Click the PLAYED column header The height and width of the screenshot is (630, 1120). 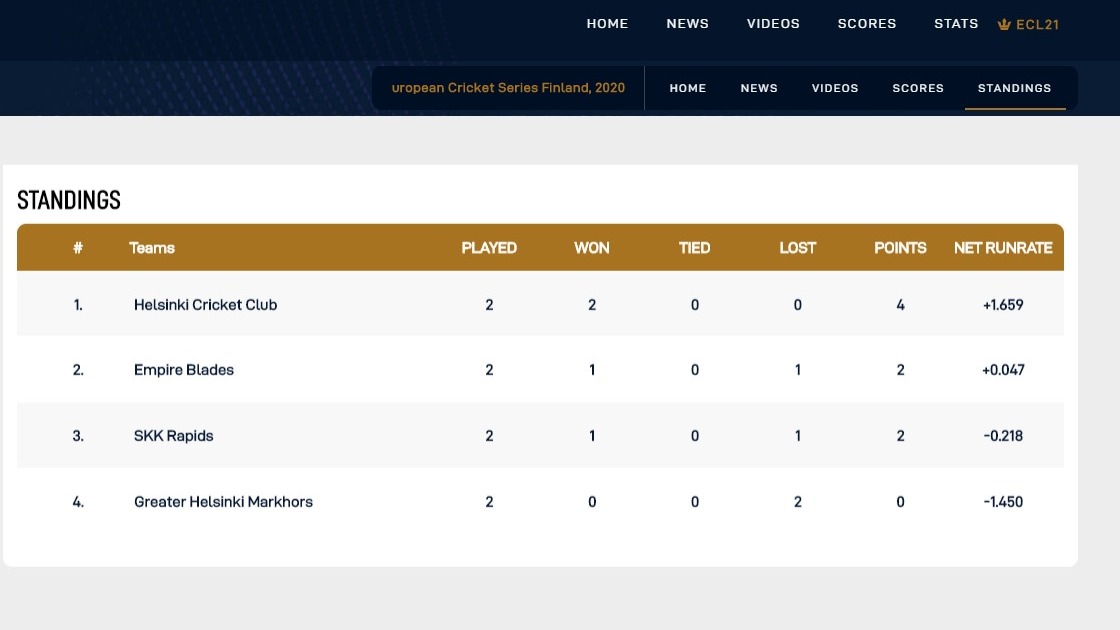pos(489,248)
